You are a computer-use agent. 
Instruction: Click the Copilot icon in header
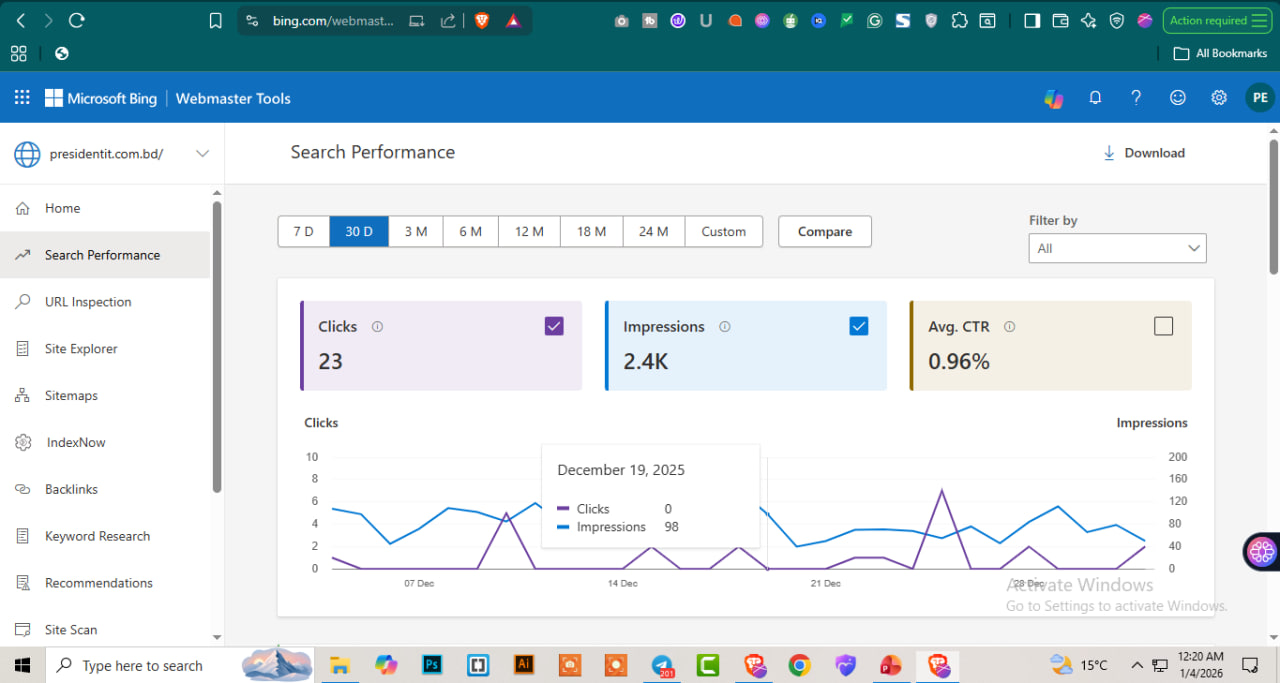click(1054, 98)
